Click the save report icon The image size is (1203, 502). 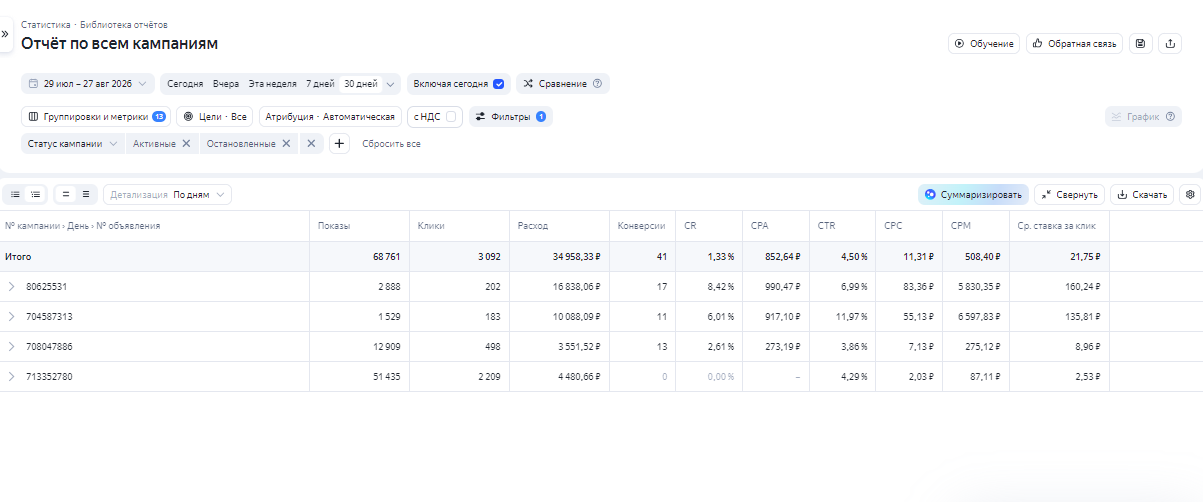1140,44
